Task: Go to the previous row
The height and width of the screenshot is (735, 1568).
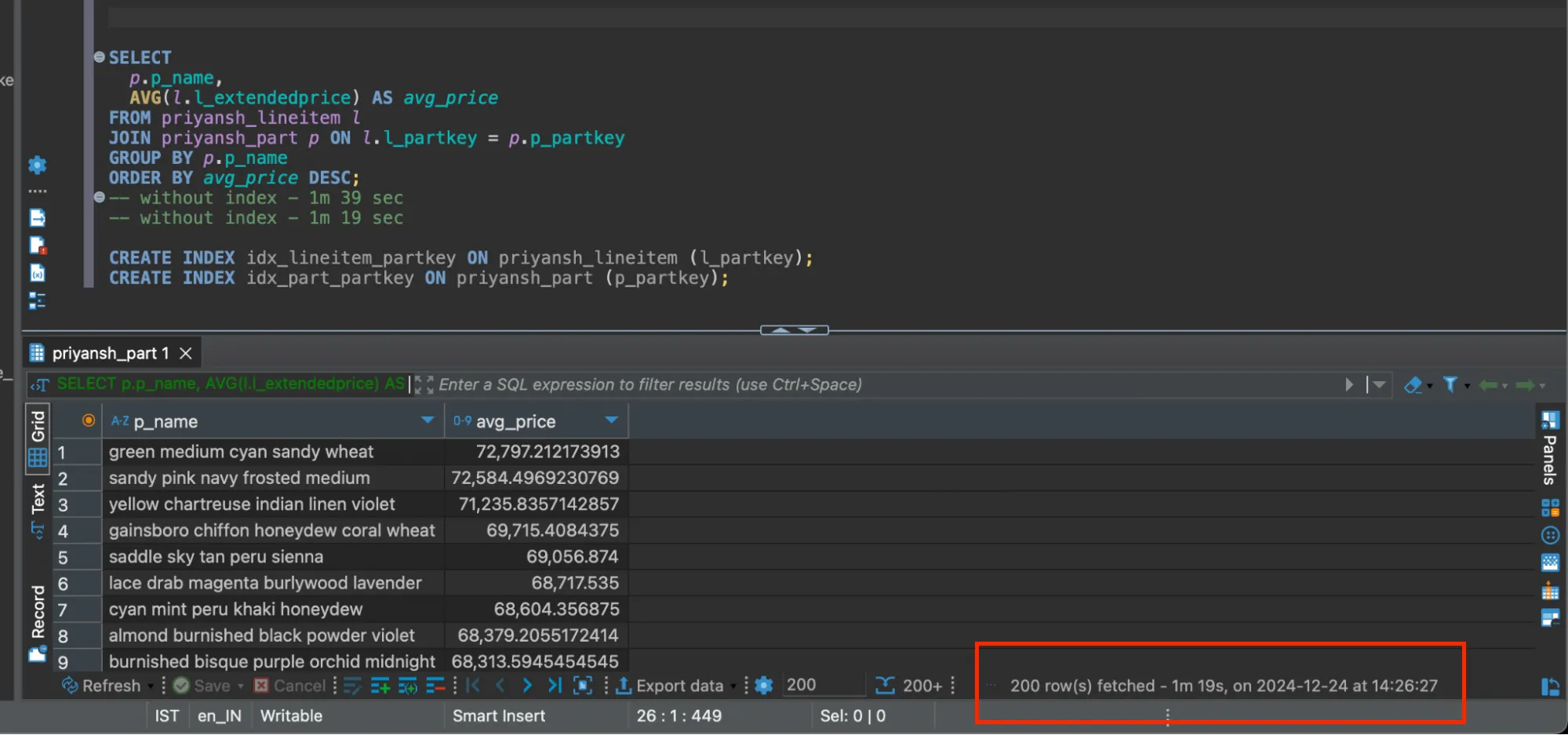Action: (500, 686)
